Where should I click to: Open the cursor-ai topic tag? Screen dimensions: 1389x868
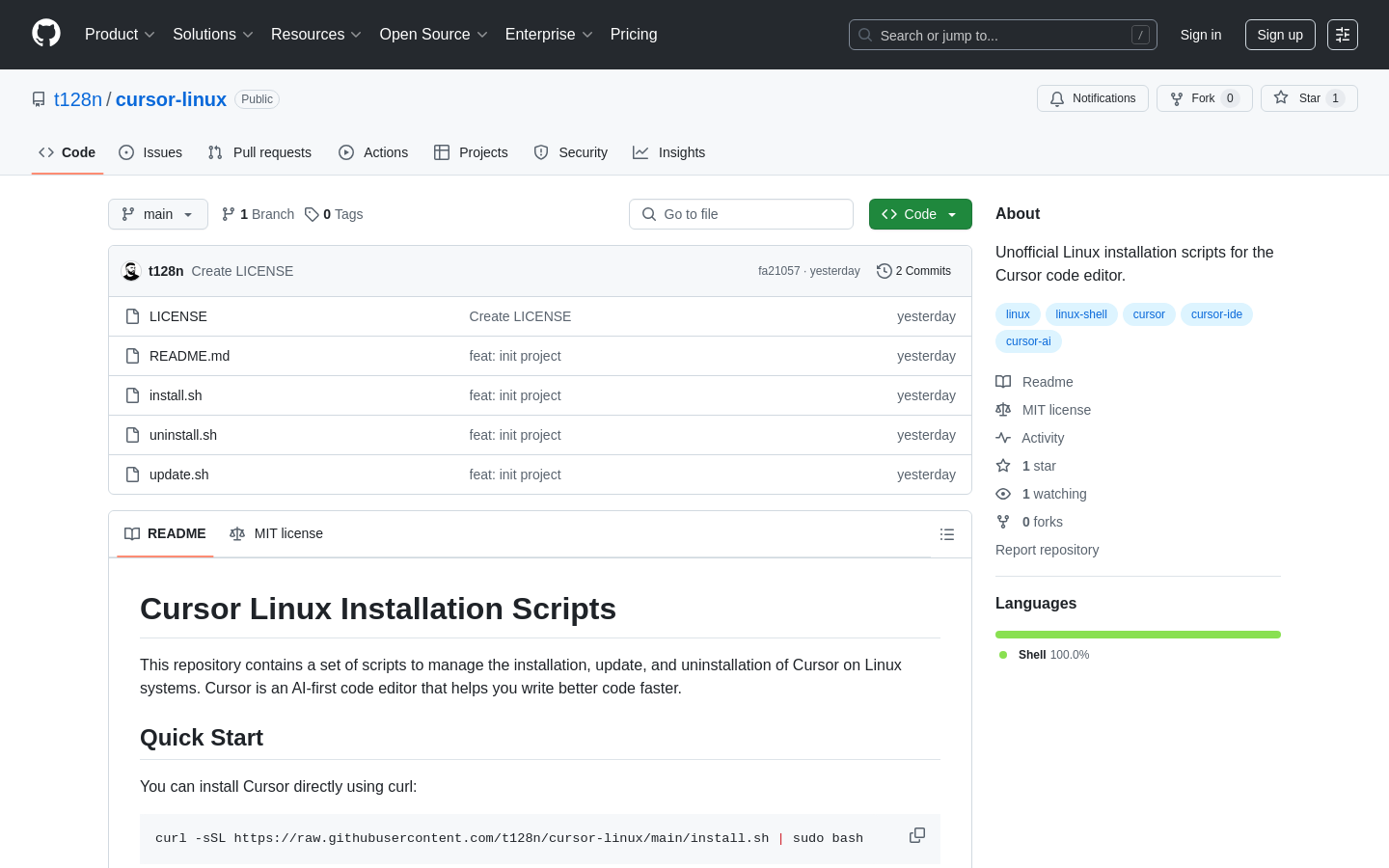tap(1028, 341)
